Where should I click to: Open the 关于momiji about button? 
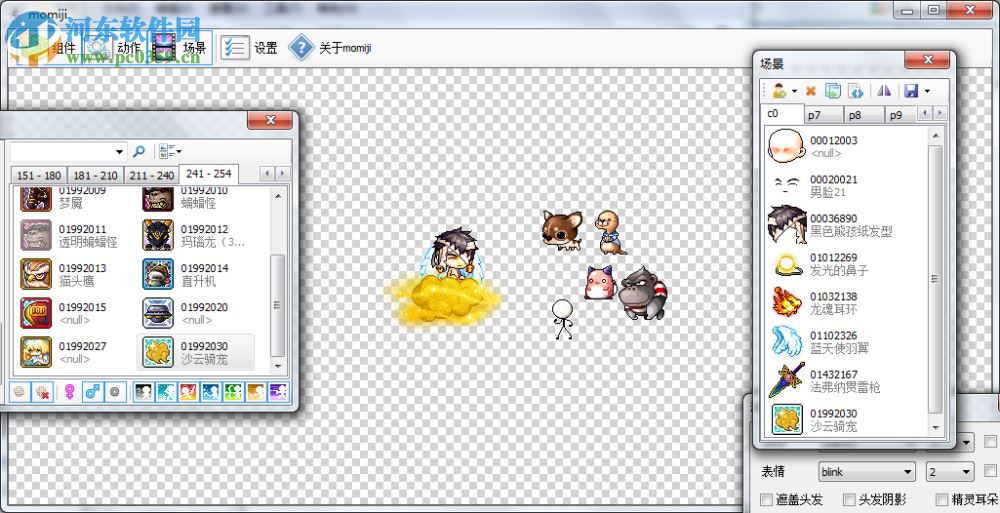click(330, 48)
